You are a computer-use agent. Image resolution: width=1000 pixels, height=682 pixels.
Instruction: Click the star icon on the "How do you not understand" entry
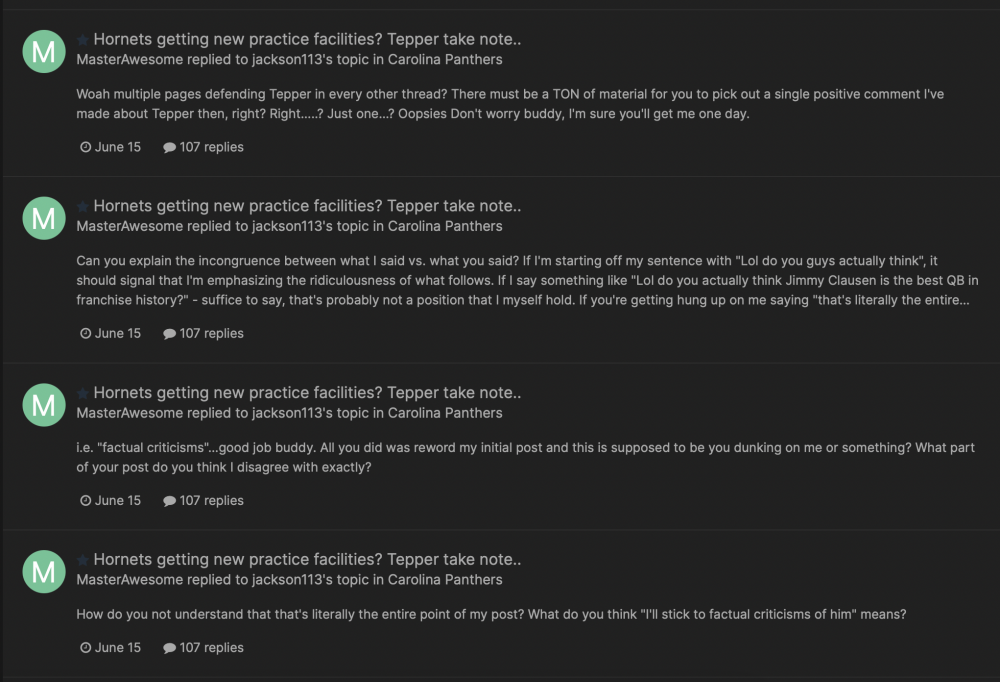tap(83, 560)
